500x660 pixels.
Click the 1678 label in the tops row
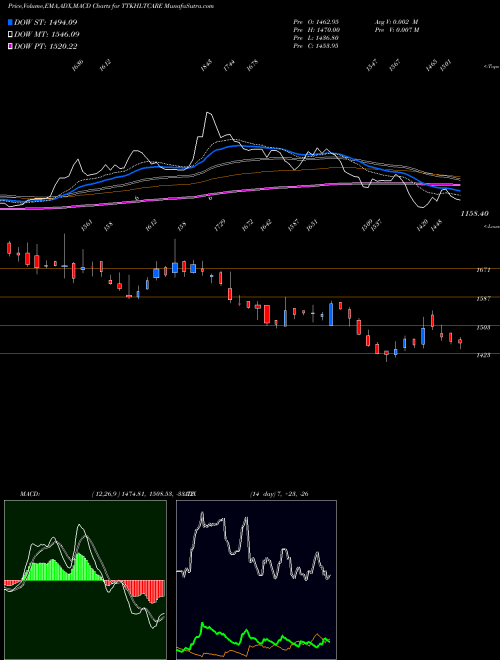pos(252,65)
